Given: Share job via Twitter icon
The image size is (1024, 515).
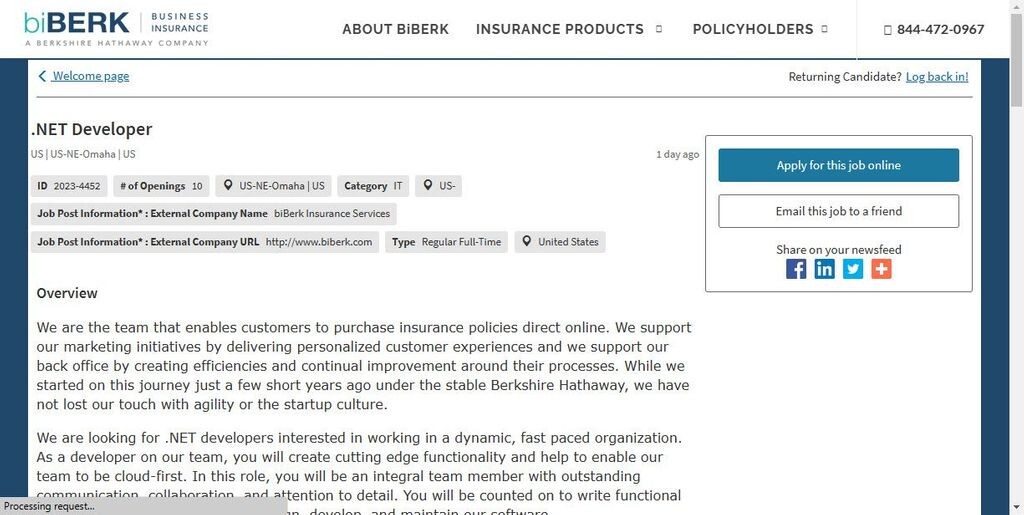Looking at the screenshot, I should (852, 269).
